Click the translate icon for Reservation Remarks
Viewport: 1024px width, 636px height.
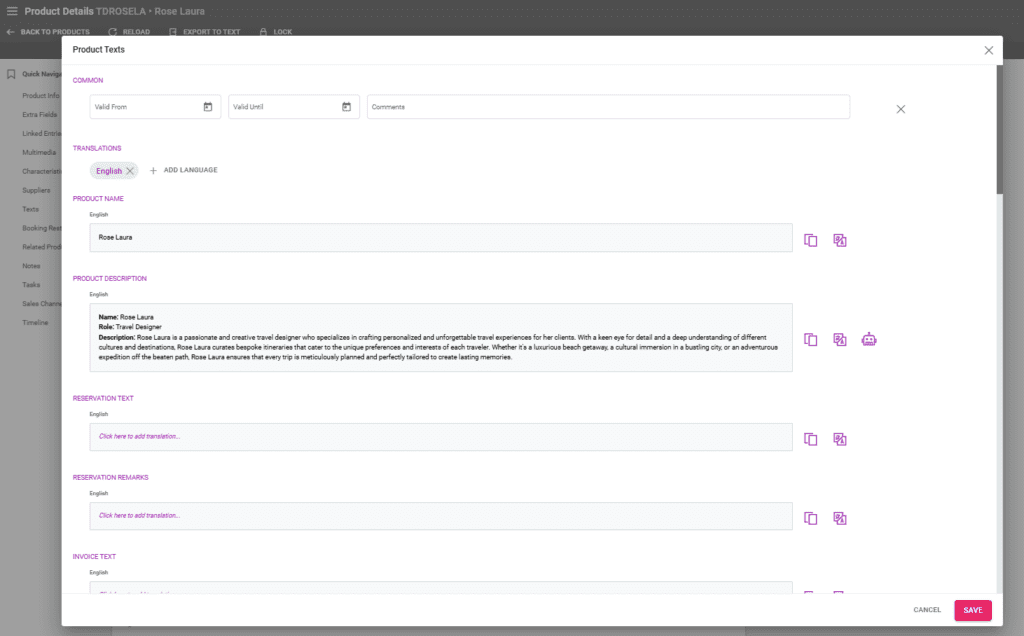click(840, 518)
